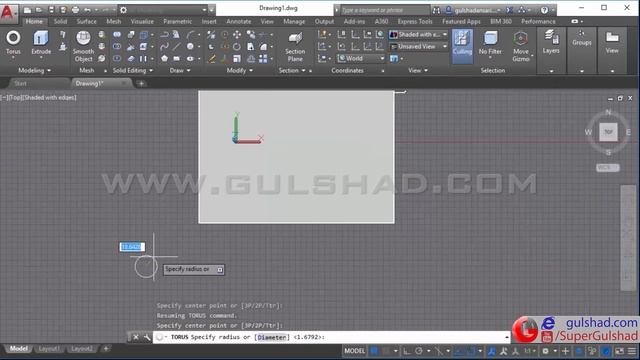640x360 pixels.
Task: Expand the Modify panel
Action: [240, 70]
